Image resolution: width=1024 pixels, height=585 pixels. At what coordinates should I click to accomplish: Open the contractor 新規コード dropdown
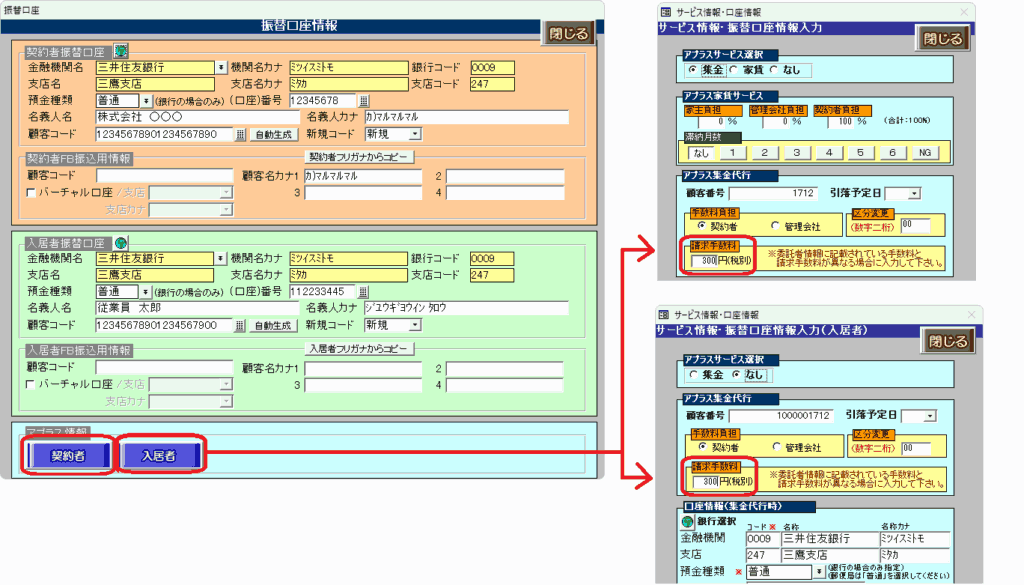coord(414,134)
